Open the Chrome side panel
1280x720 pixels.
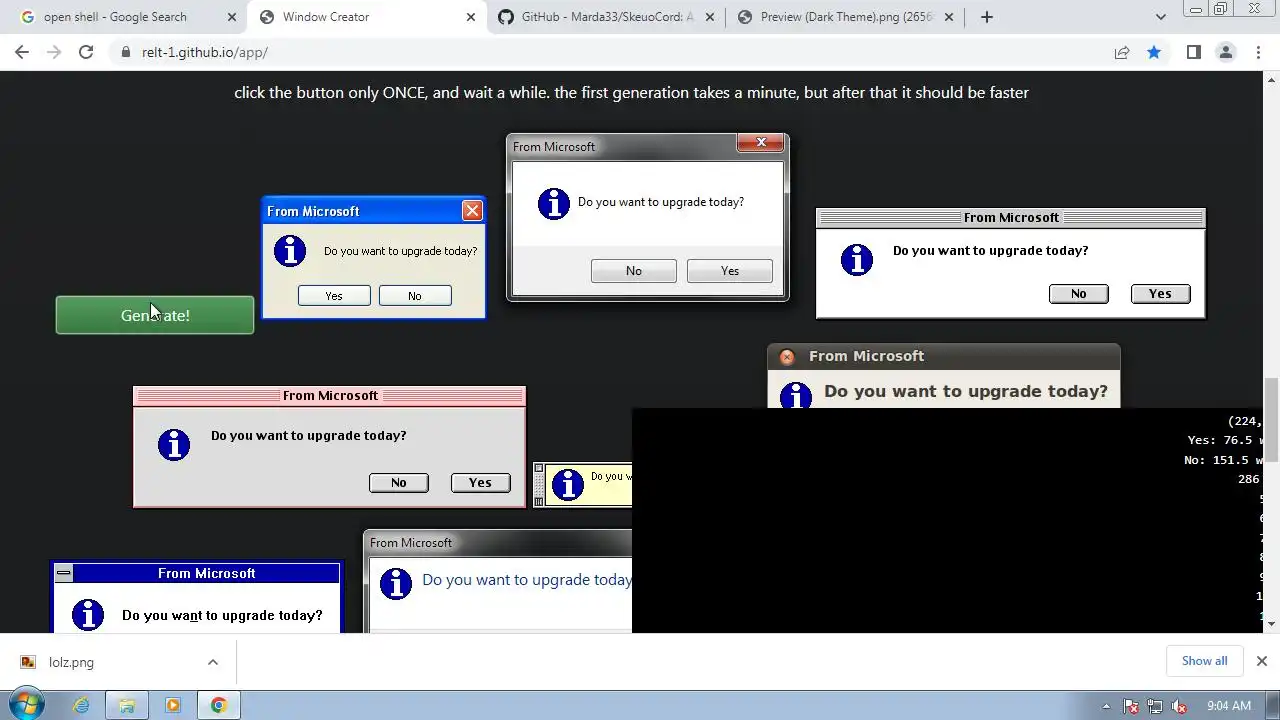[x=1193, y=52]
